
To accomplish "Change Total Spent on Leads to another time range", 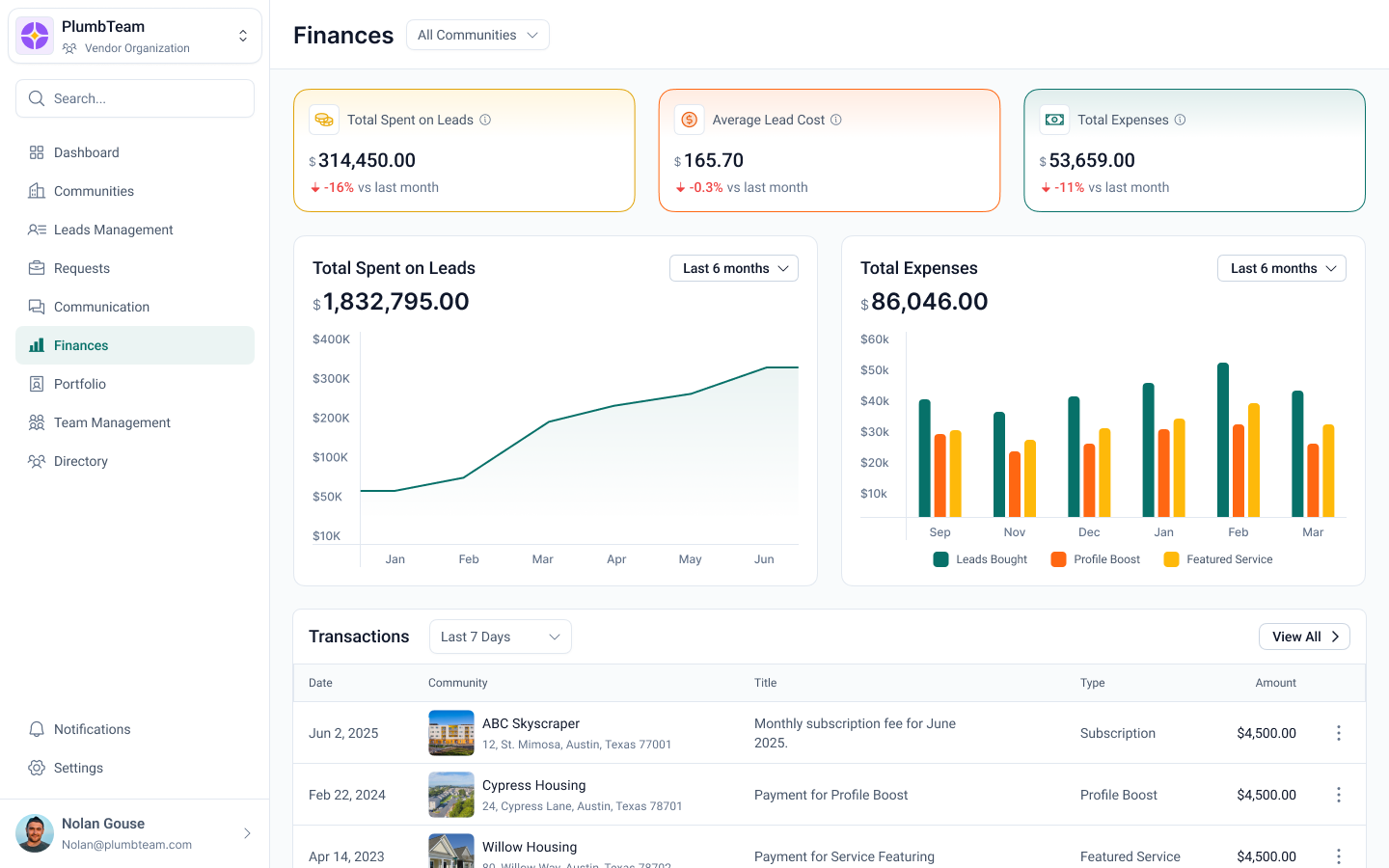I will coord(733,268).
